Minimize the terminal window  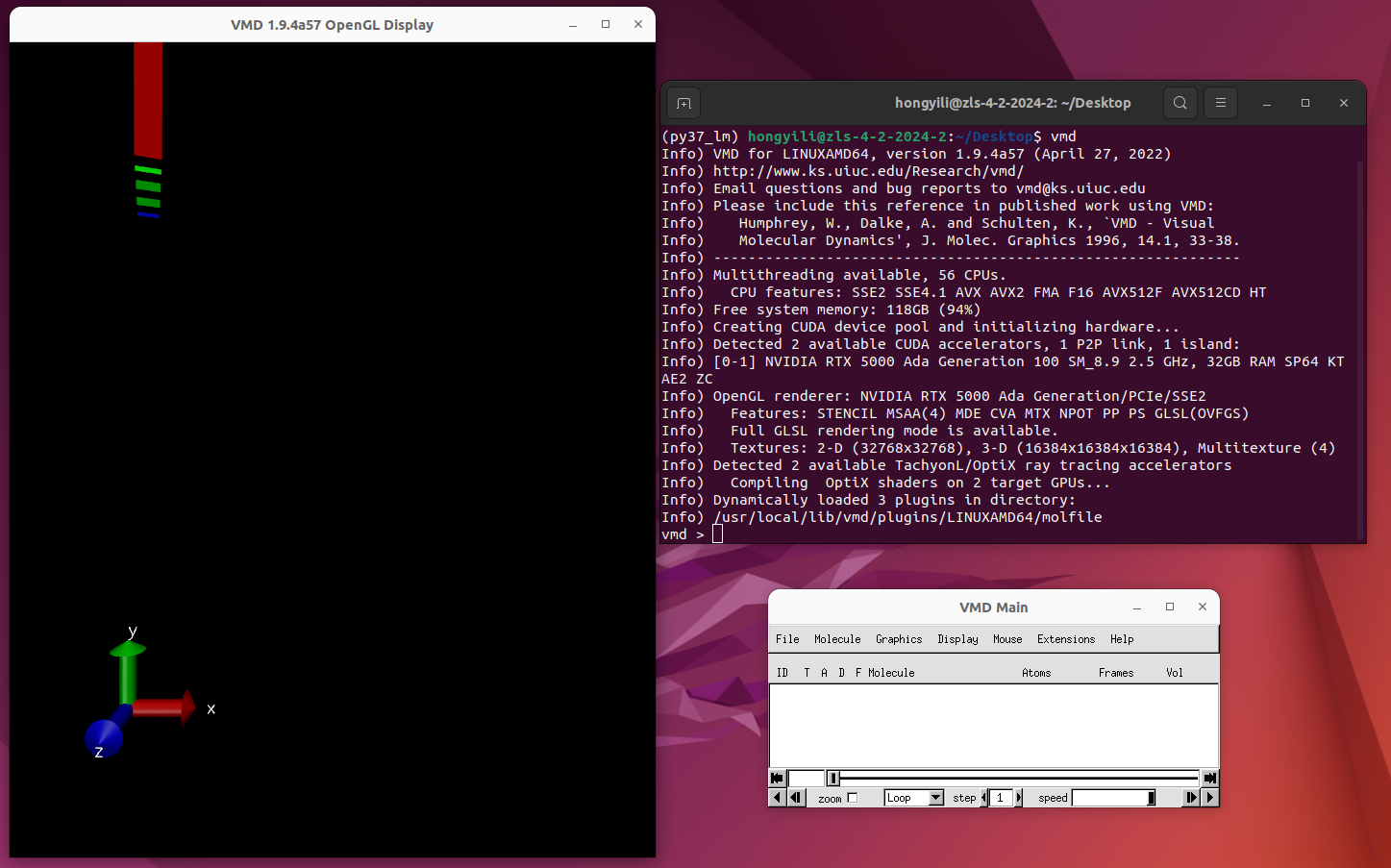[1267, 103]
